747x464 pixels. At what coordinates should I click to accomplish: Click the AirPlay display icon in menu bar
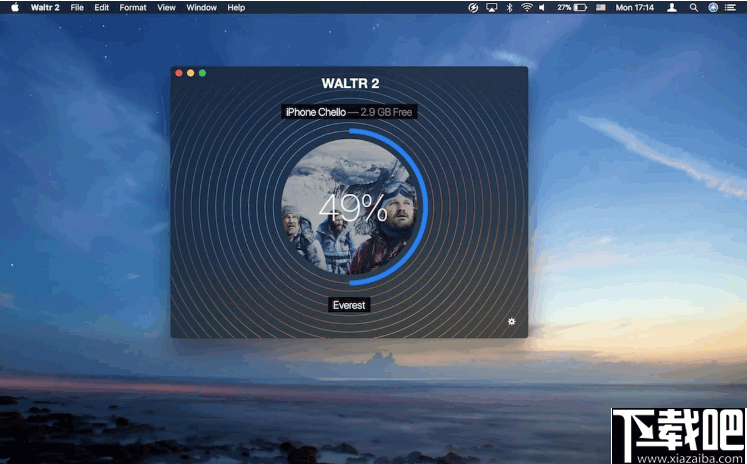click(491, 7)
